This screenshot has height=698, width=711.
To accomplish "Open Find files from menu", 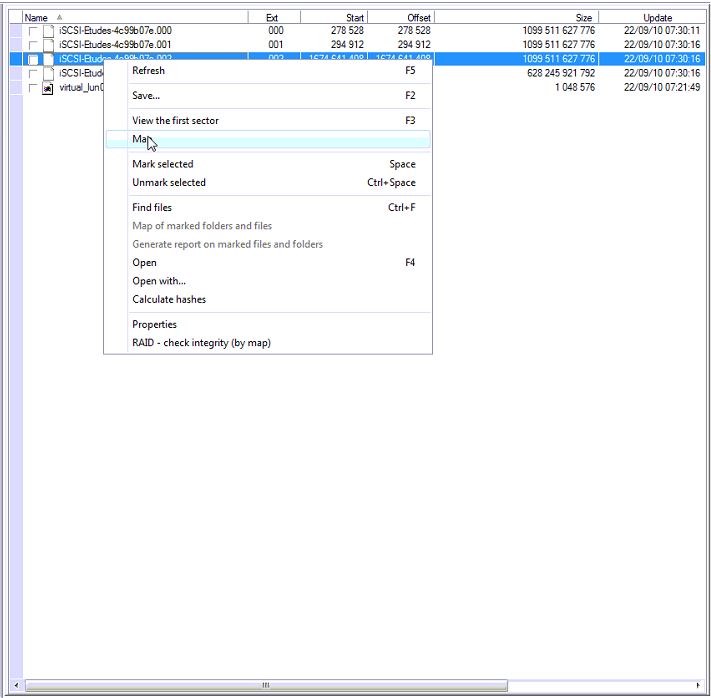I will [268, 208].
